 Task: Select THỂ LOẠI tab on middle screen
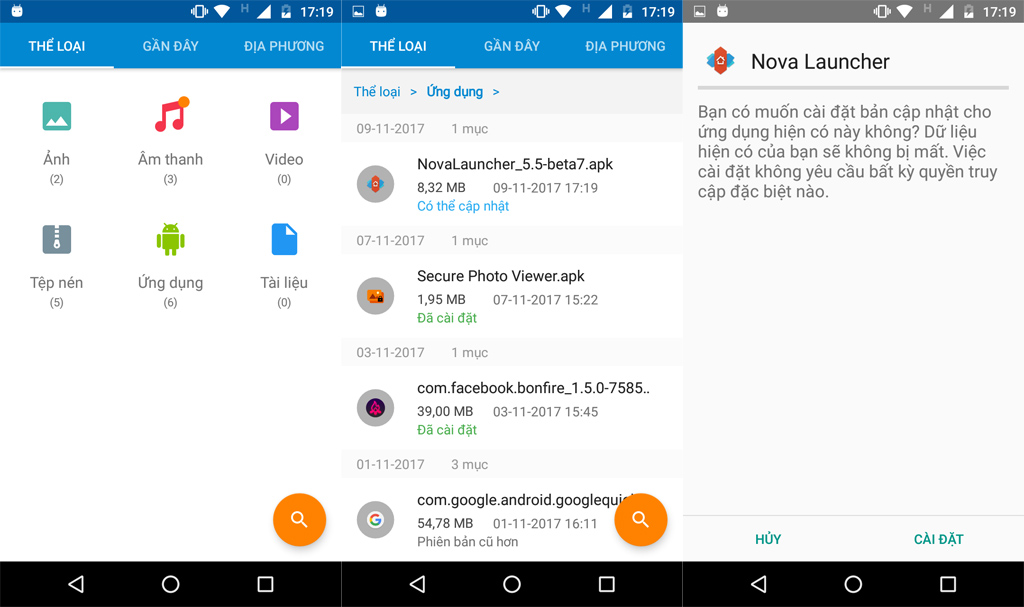coord(398,46)
